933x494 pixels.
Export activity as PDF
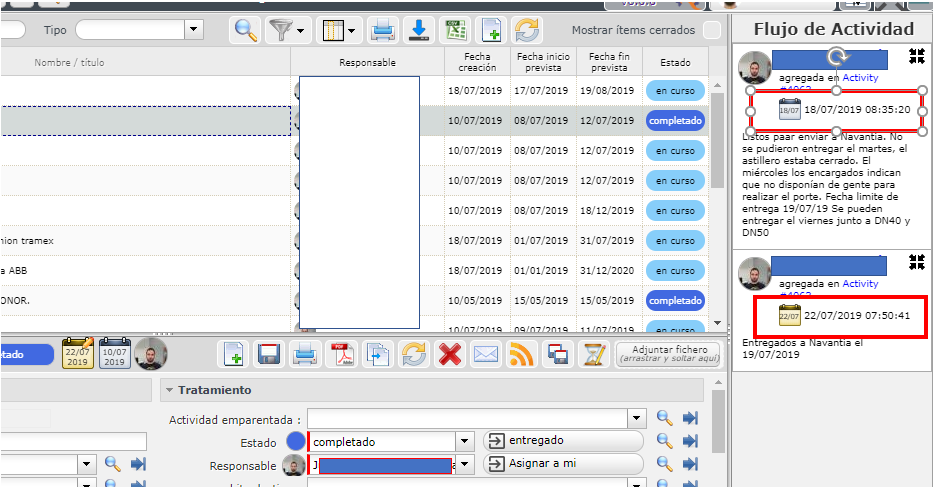343,354
